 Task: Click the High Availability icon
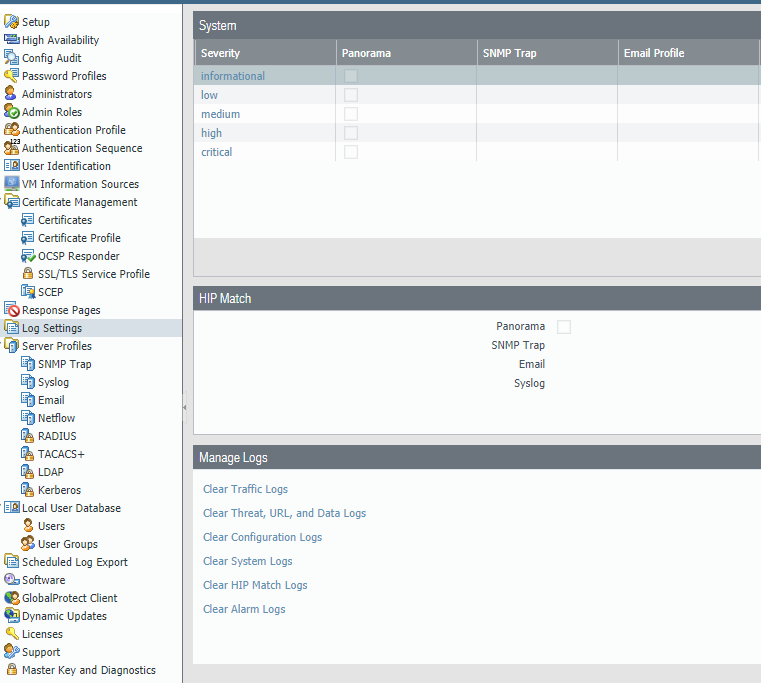[12, 40]
